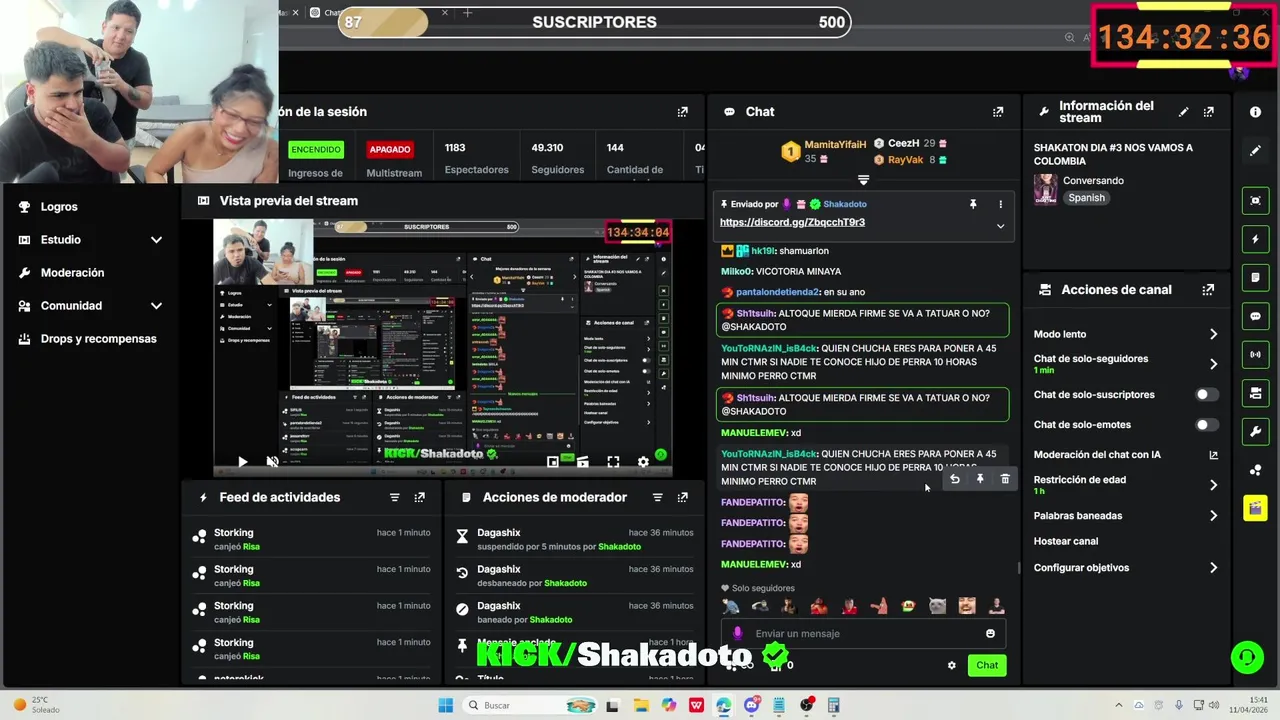Open Logros in left menu
The height and width of the screenshot is (720, 1280).
click(59, 207)
